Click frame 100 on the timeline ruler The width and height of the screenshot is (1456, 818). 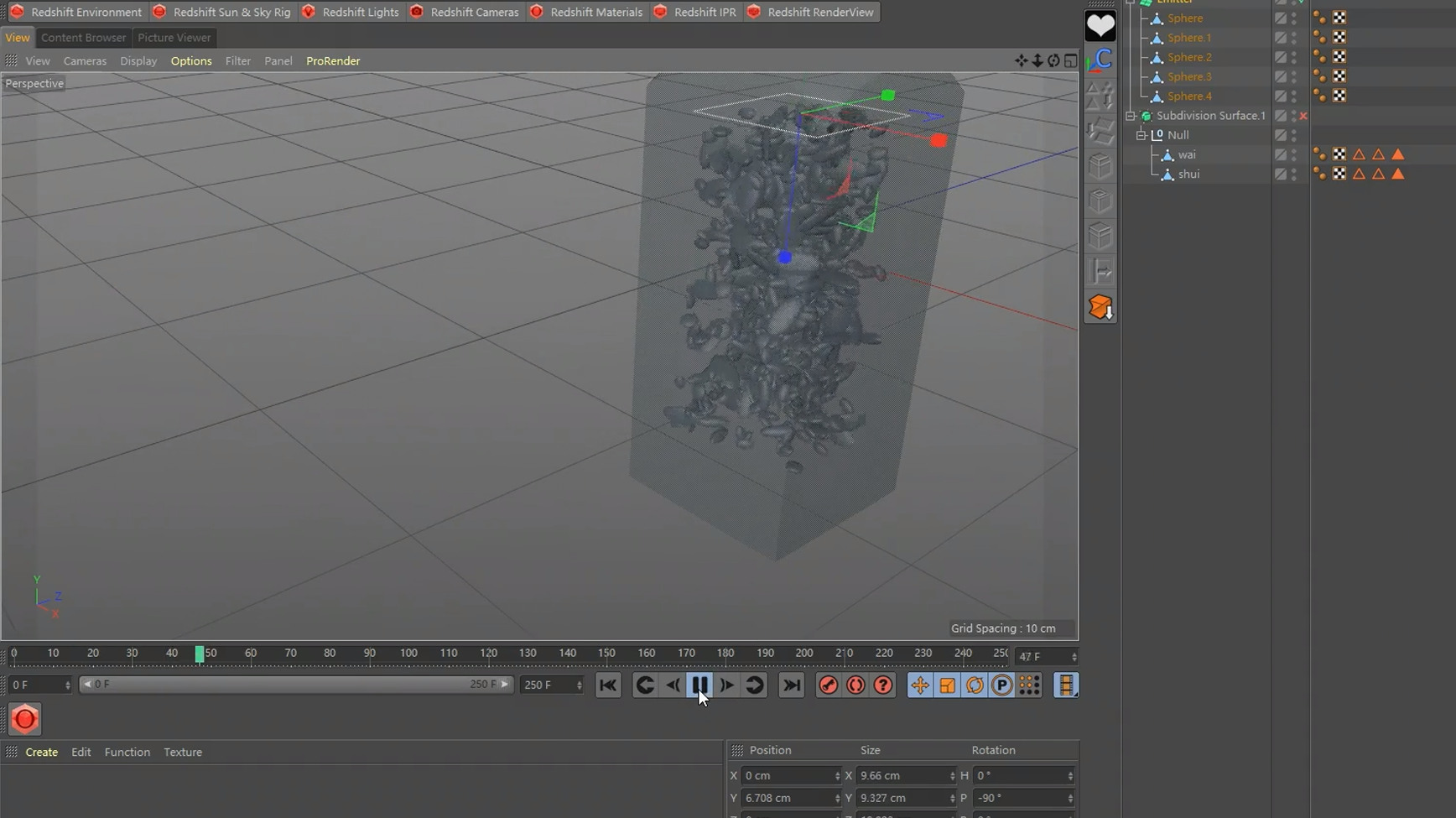[408, 654]
